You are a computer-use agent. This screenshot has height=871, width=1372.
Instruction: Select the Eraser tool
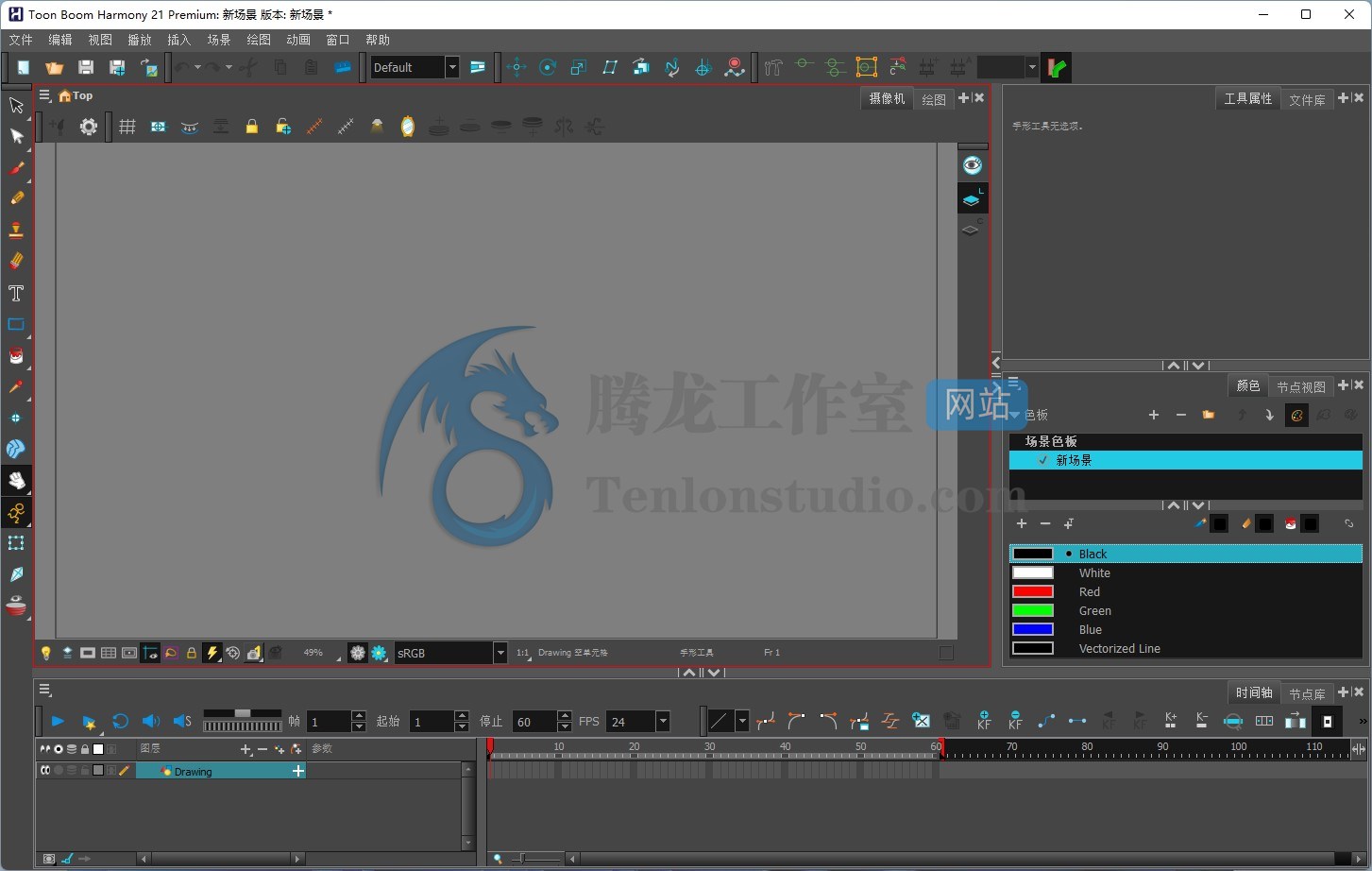16,261
